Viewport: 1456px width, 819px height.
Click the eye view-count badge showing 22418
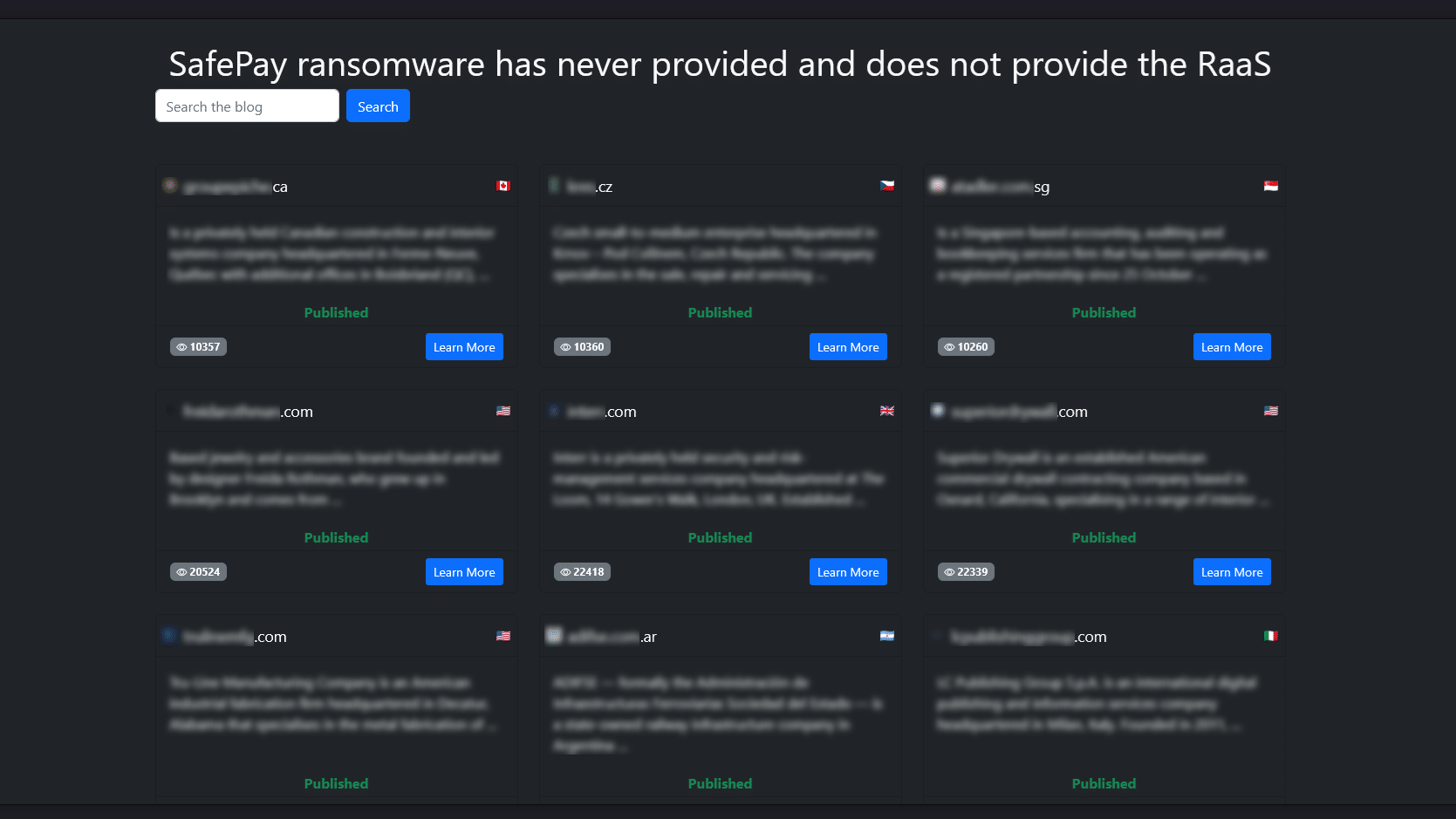[582, 572]
